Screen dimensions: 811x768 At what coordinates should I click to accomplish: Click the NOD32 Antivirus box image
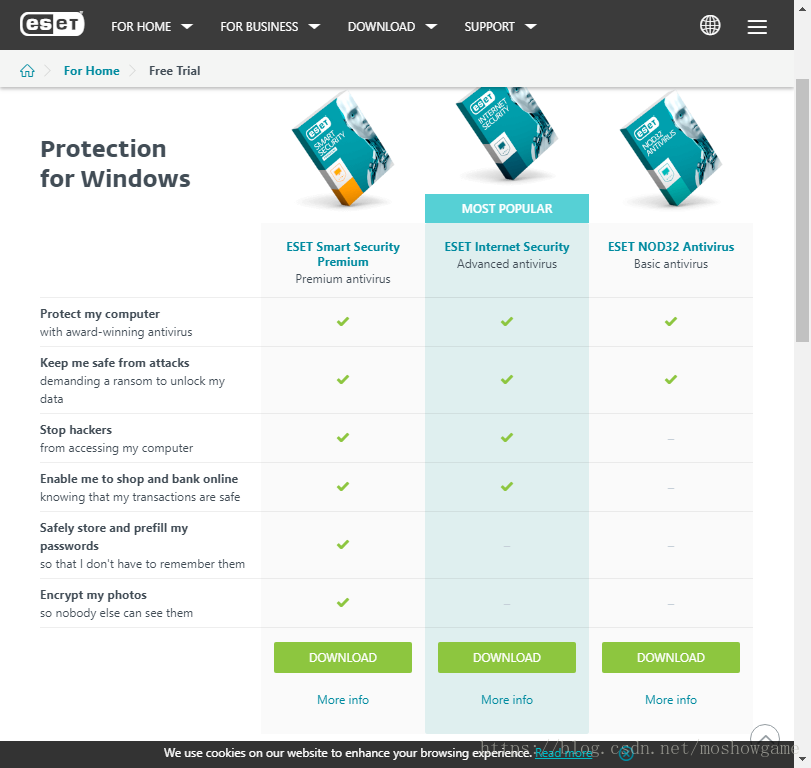click(x=671, y=149)
